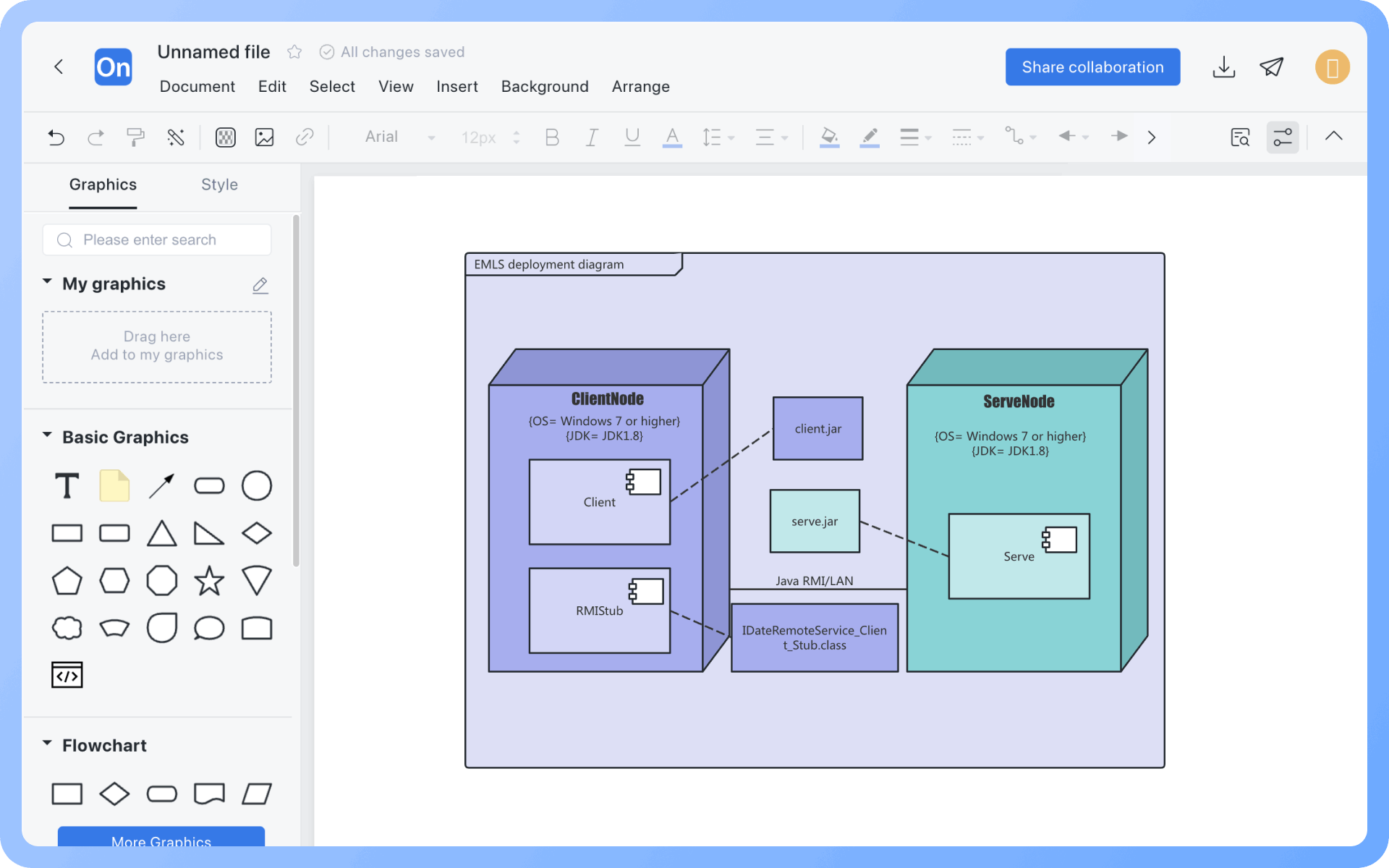Open the Edit menu

[x=272, y=87]
